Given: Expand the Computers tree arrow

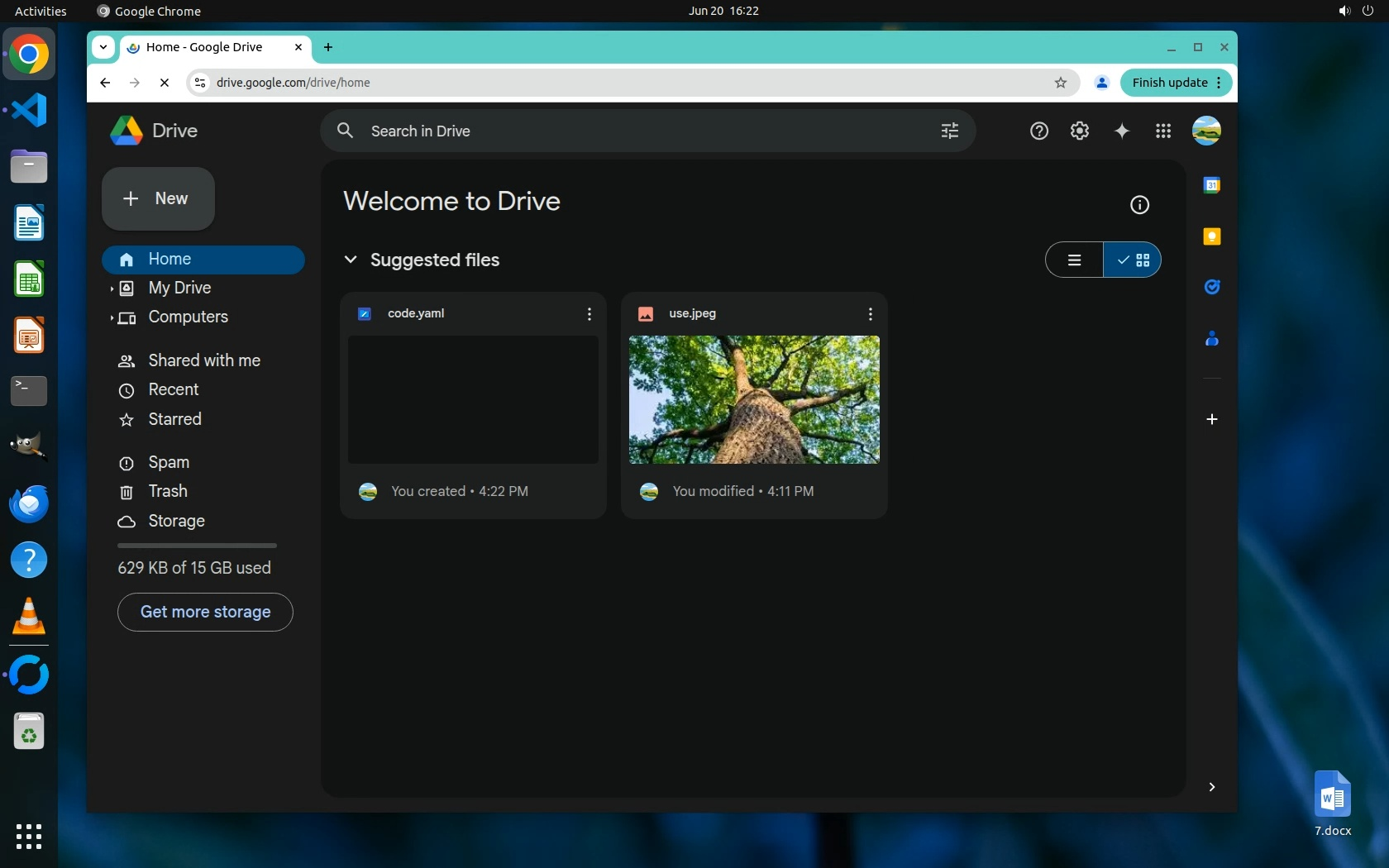Looking at the screenshot, I should (x=112, y=317).
